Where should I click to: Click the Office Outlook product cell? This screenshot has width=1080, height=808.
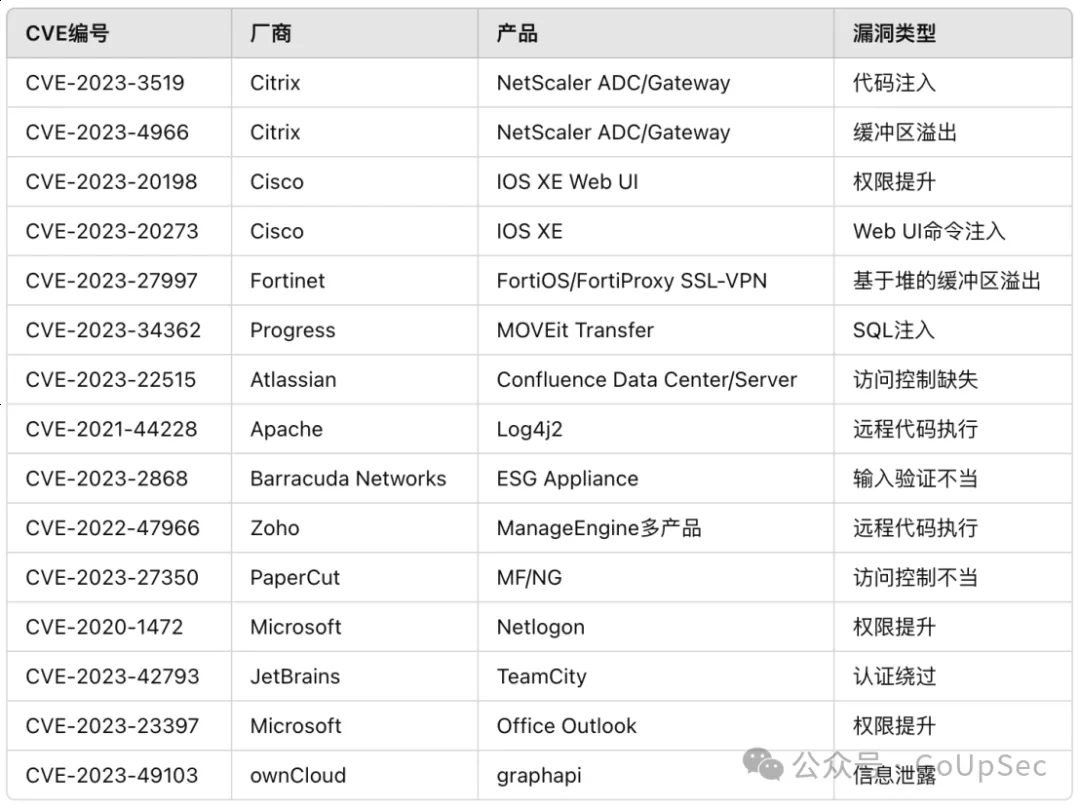coord(566,726)
